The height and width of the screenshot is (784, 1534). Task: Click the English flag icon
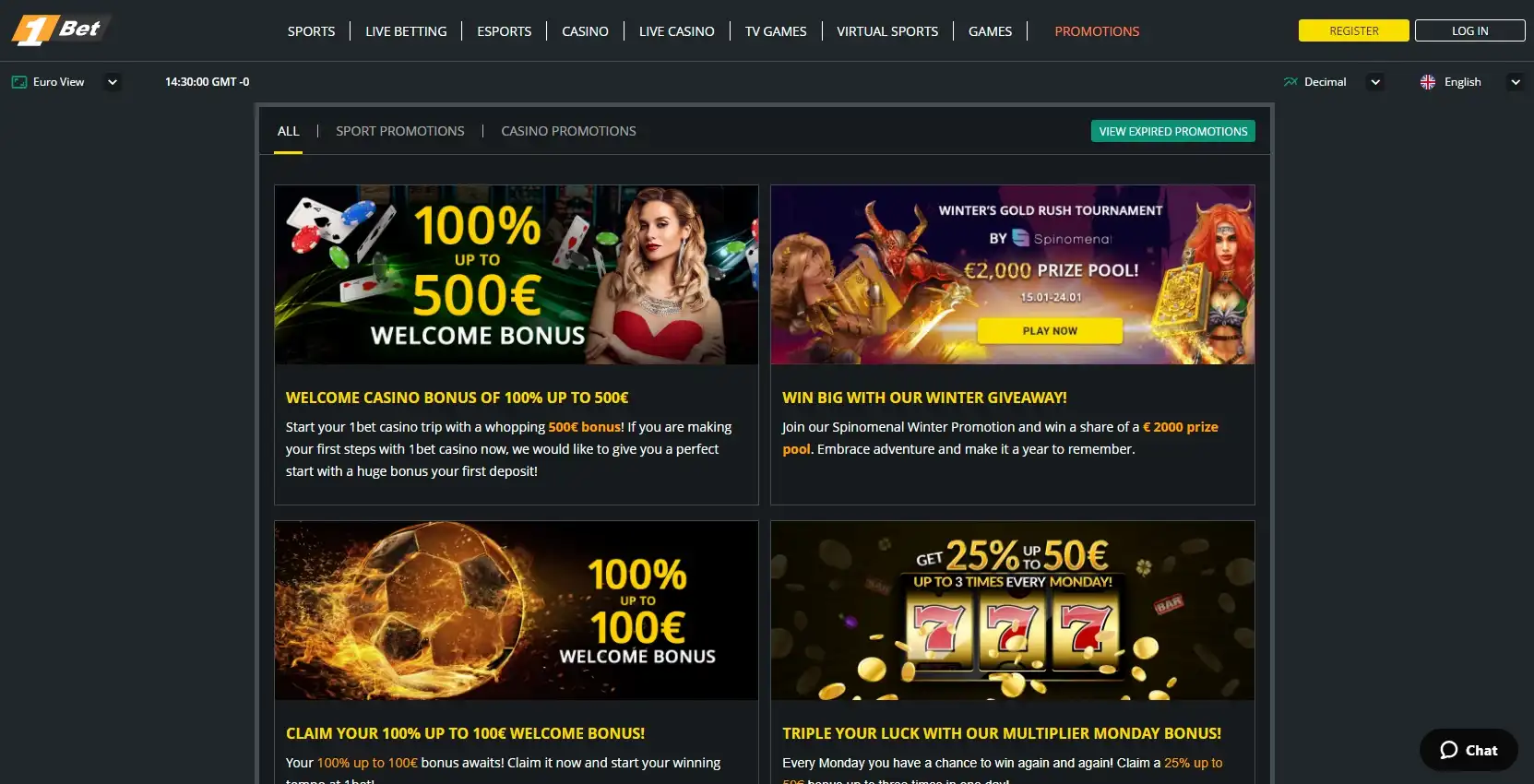point(1428,82)
